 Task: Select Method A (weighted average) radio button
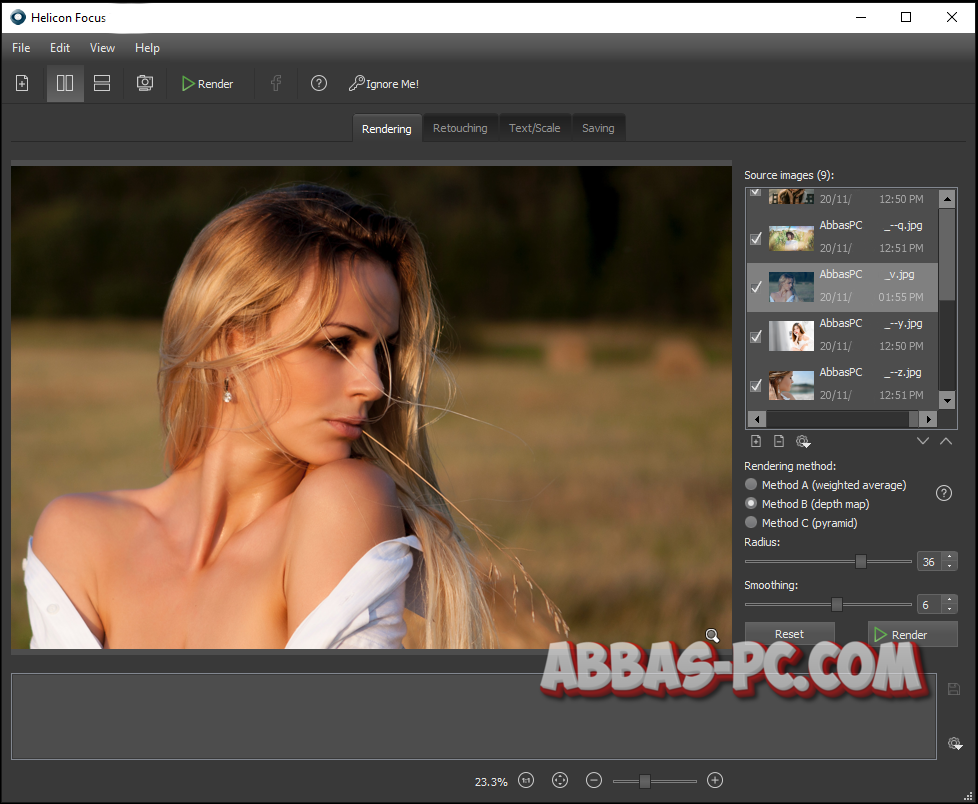751,485
